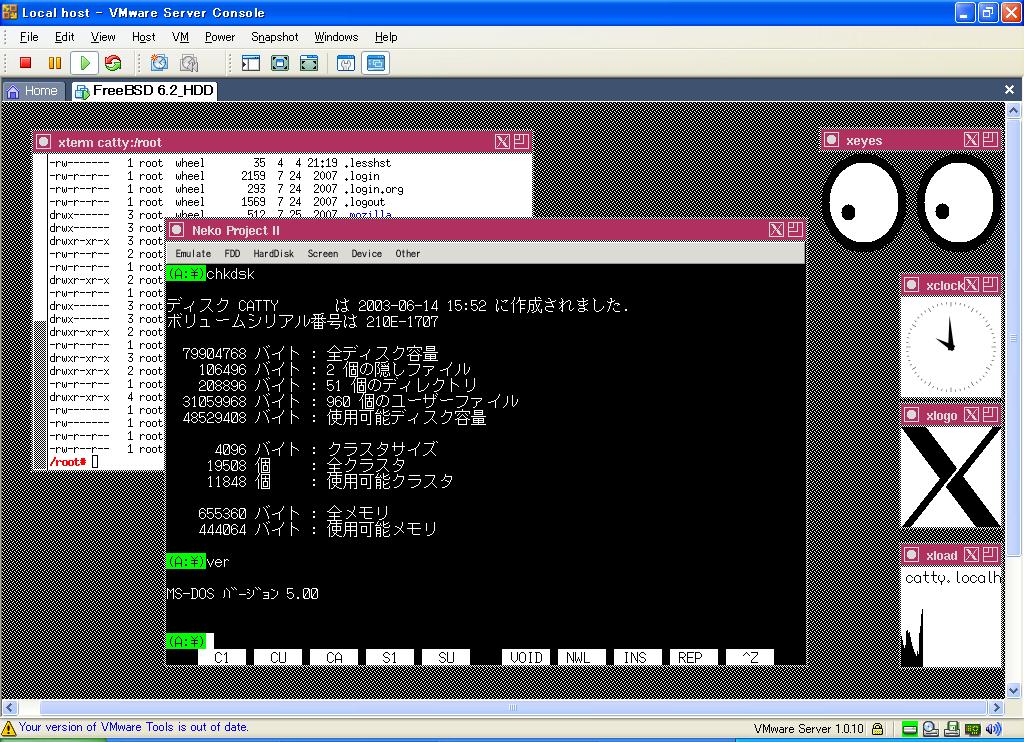
Task: Switch to the Home tab
Action: tap(33, 91)
